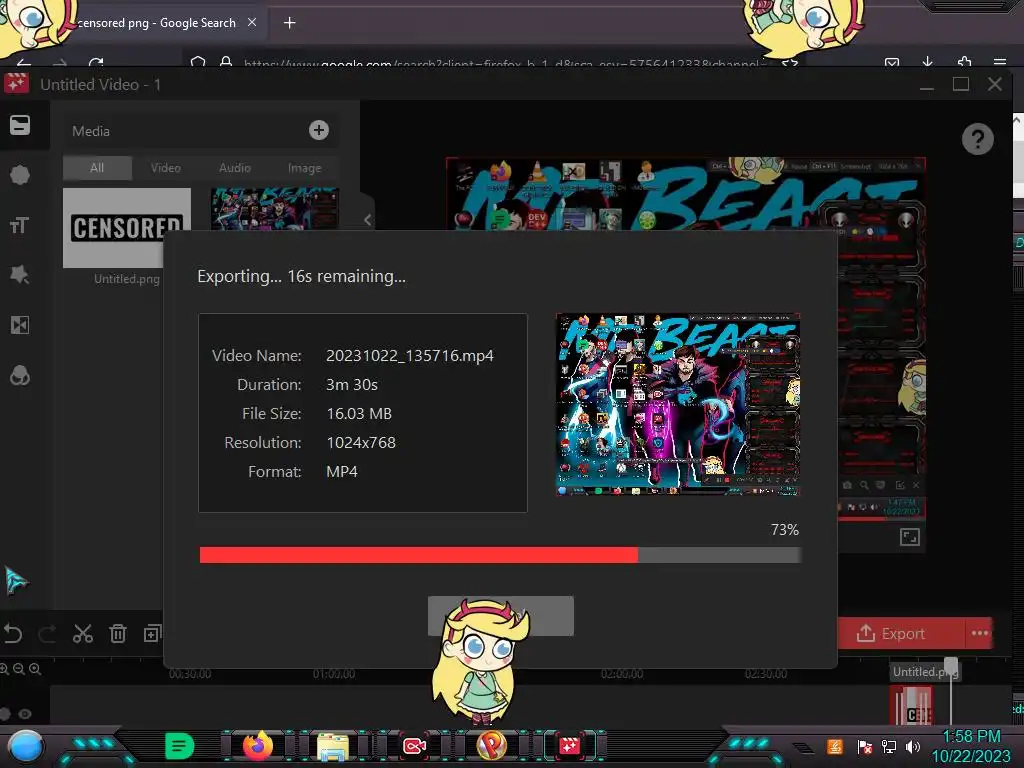Select the Untitled.png clip on timeline
The height and width of the screenshot is (768, 1024).
911,705
